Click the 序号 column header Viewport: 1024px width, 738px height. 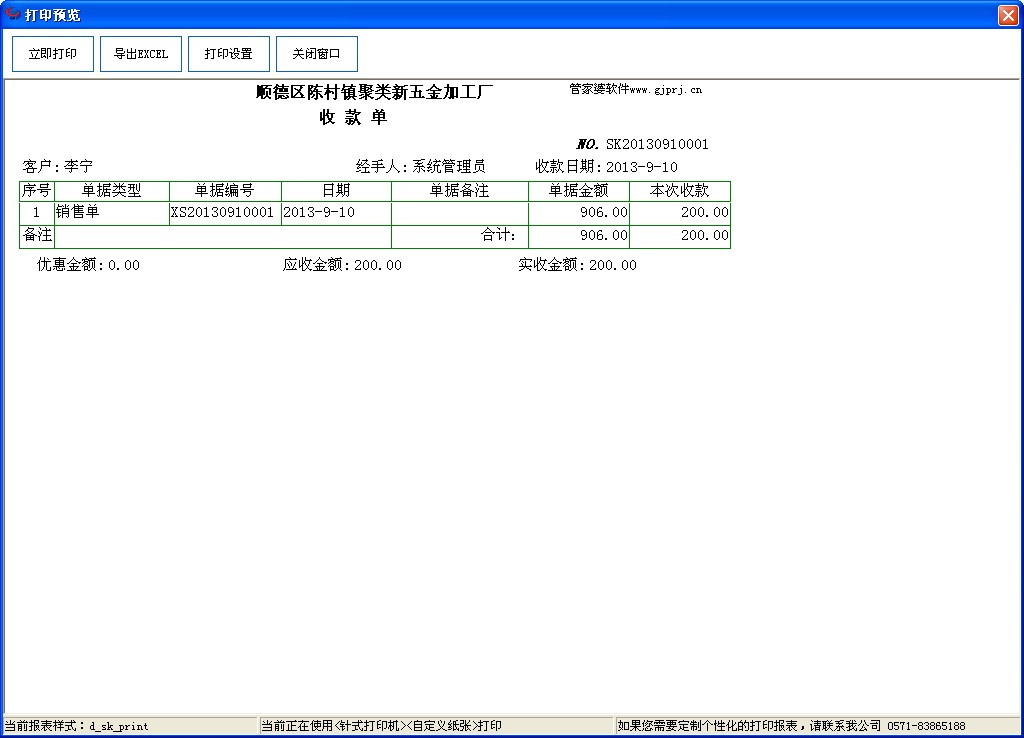pyautogui.click(x=37, y=191)
